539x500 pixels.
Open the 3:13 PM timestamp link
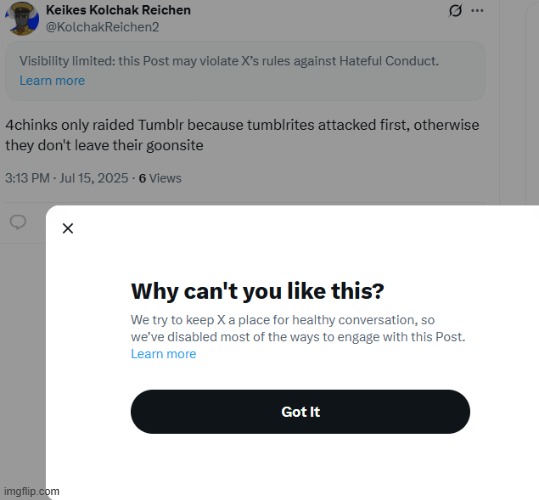(28, 178)
